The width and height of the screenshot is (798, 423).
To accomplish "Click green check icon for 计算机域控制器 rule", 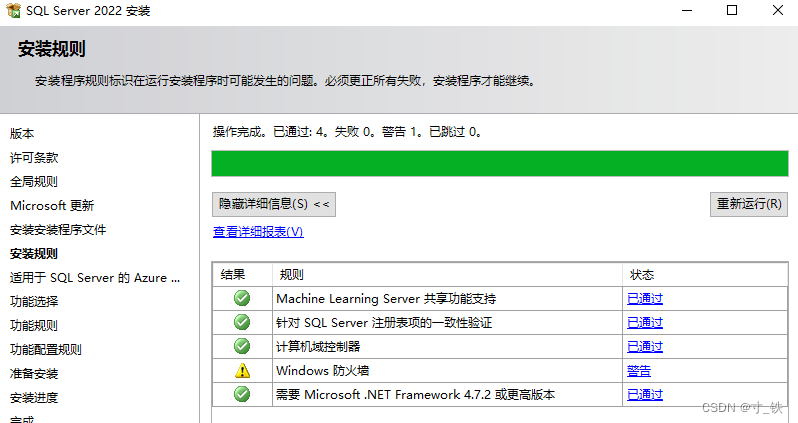I will (242, 346).
